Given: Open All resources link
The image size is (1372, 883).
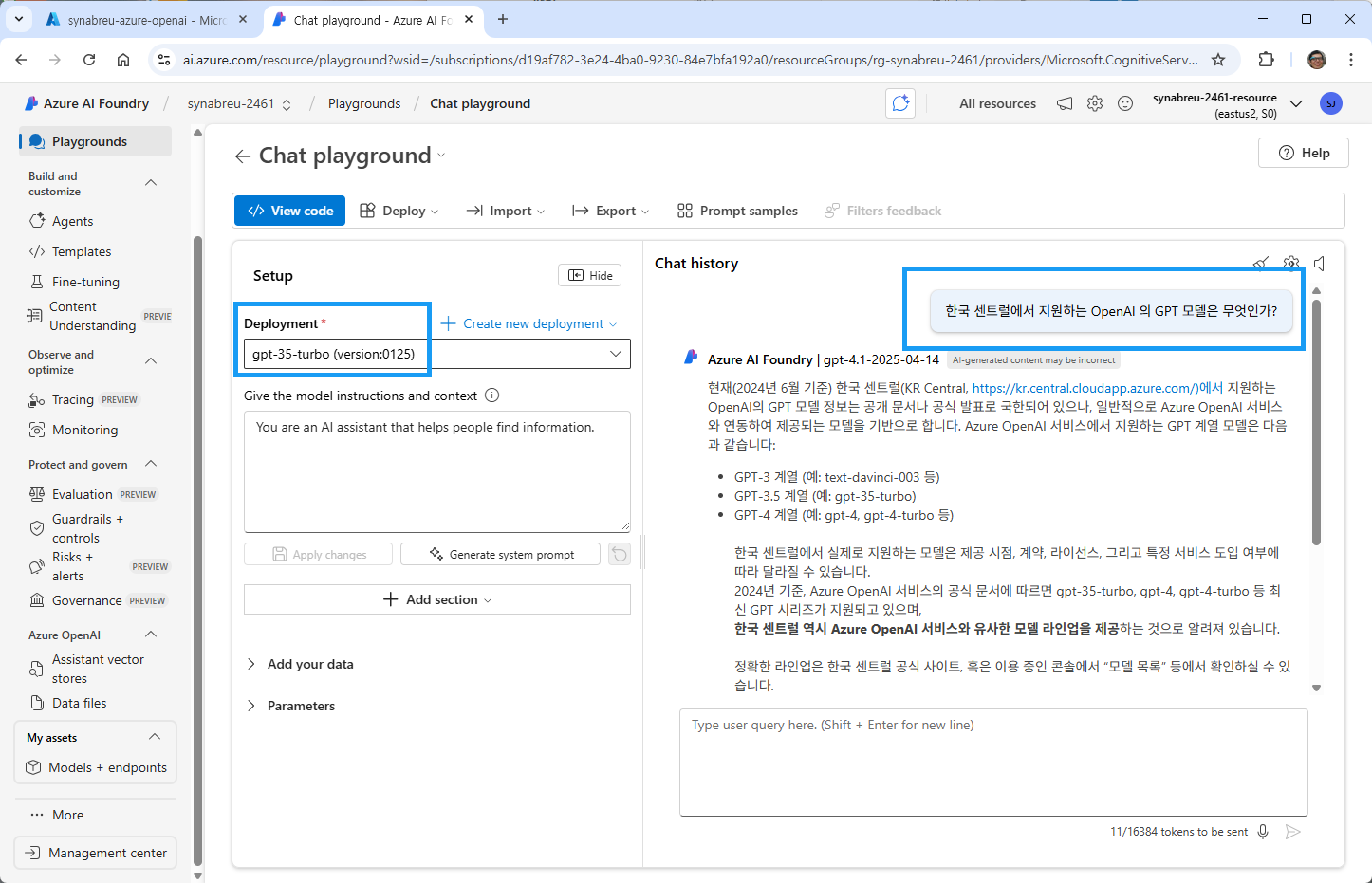Looking at the screenshot, I should (997, 103).
